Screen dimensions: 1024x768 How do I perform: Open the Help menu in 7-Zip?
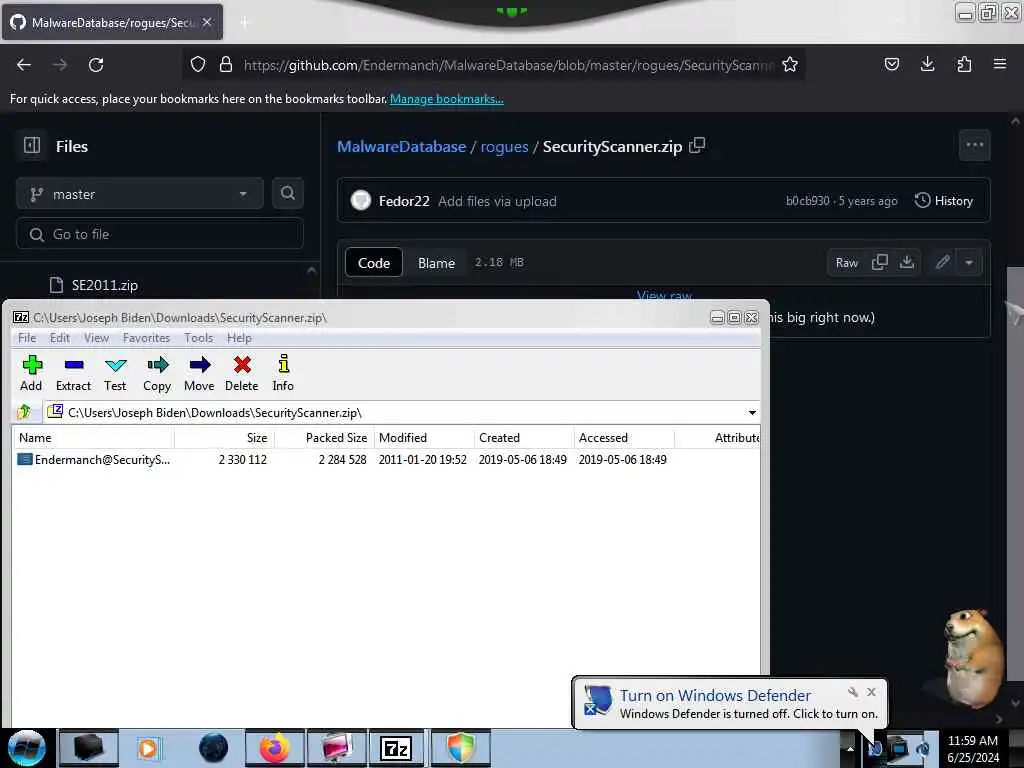pyautogui.click(x=239, y=338)
